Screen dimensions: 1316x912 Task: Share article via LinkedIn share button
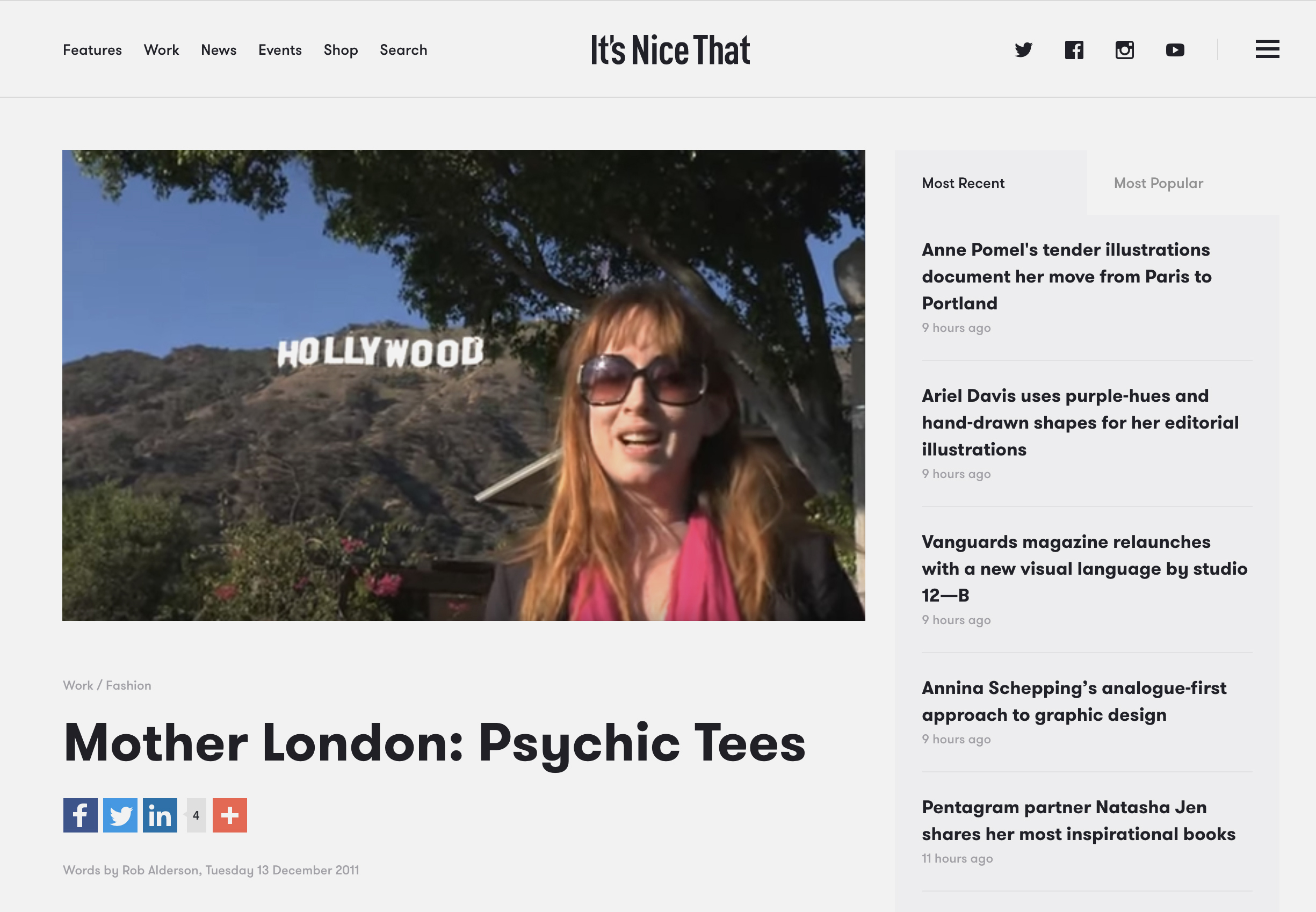tap(160, 815)
